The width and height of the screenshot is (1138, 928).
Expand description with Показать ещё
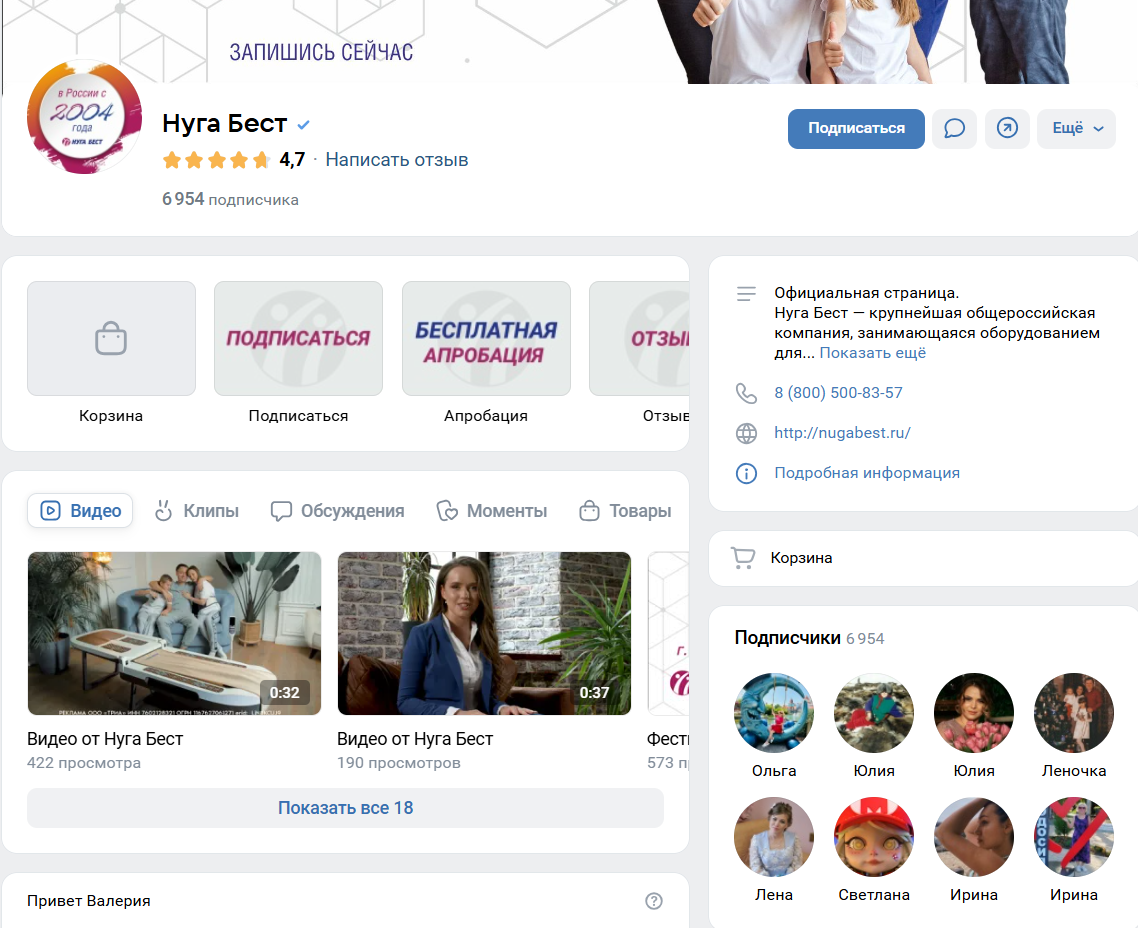pos(872,353)
